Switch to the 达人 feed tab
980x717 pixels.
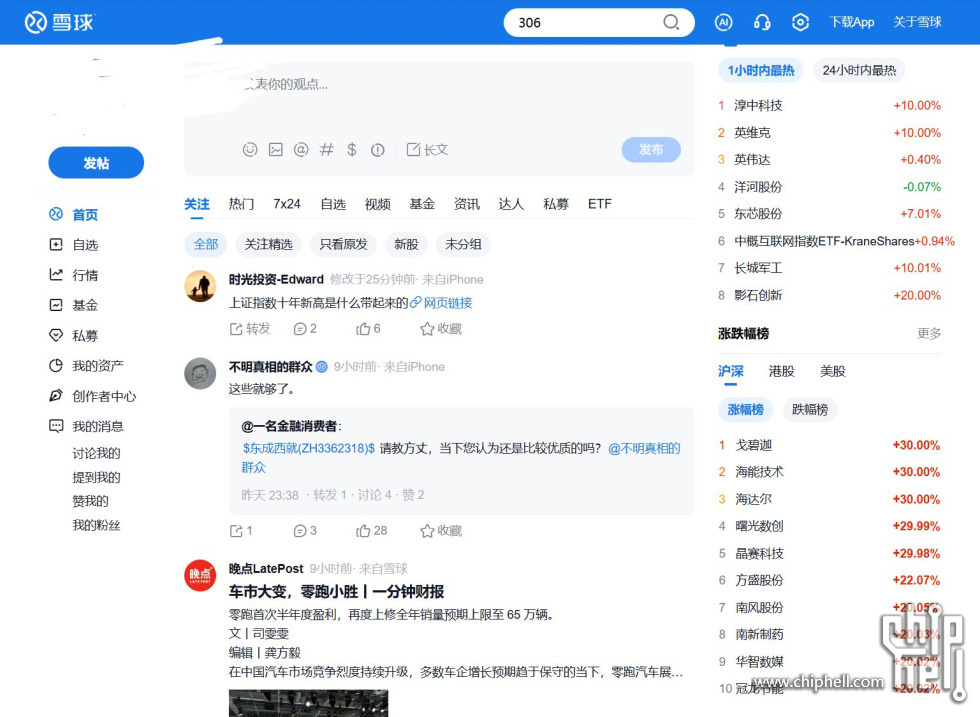click(x=511, y=204)
